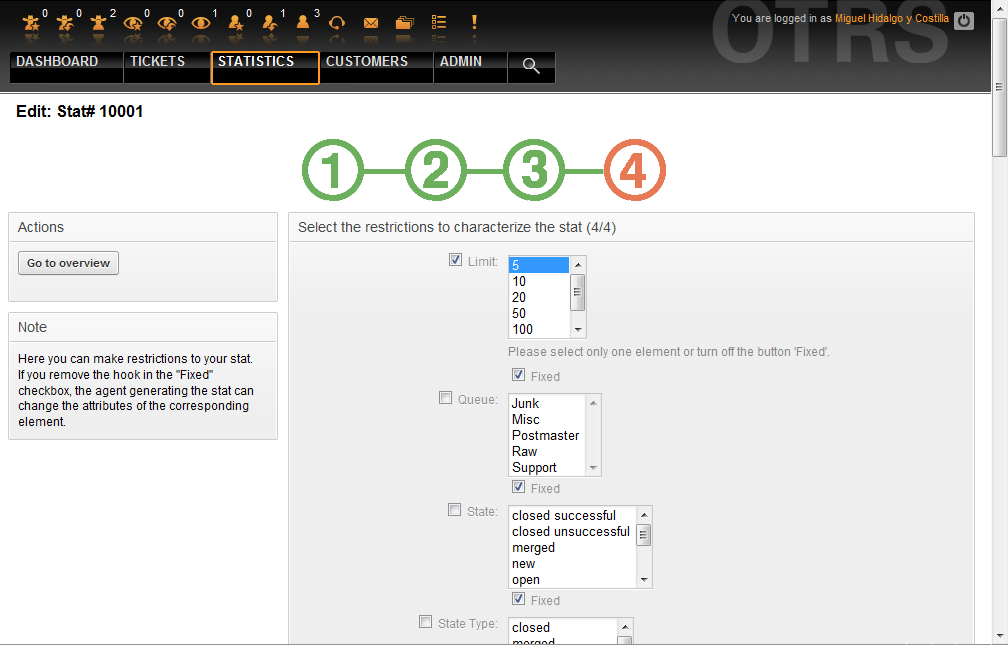Open the Admin menu
The image size is (1008, 645).
461,62
